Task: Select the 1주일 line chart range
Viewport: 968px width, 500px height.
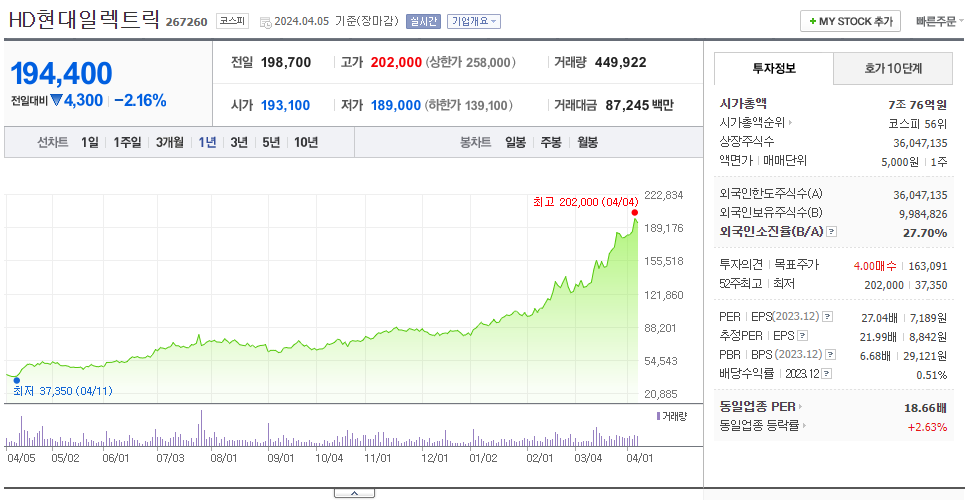Action: pyautogui.click(x=127, y=143)
